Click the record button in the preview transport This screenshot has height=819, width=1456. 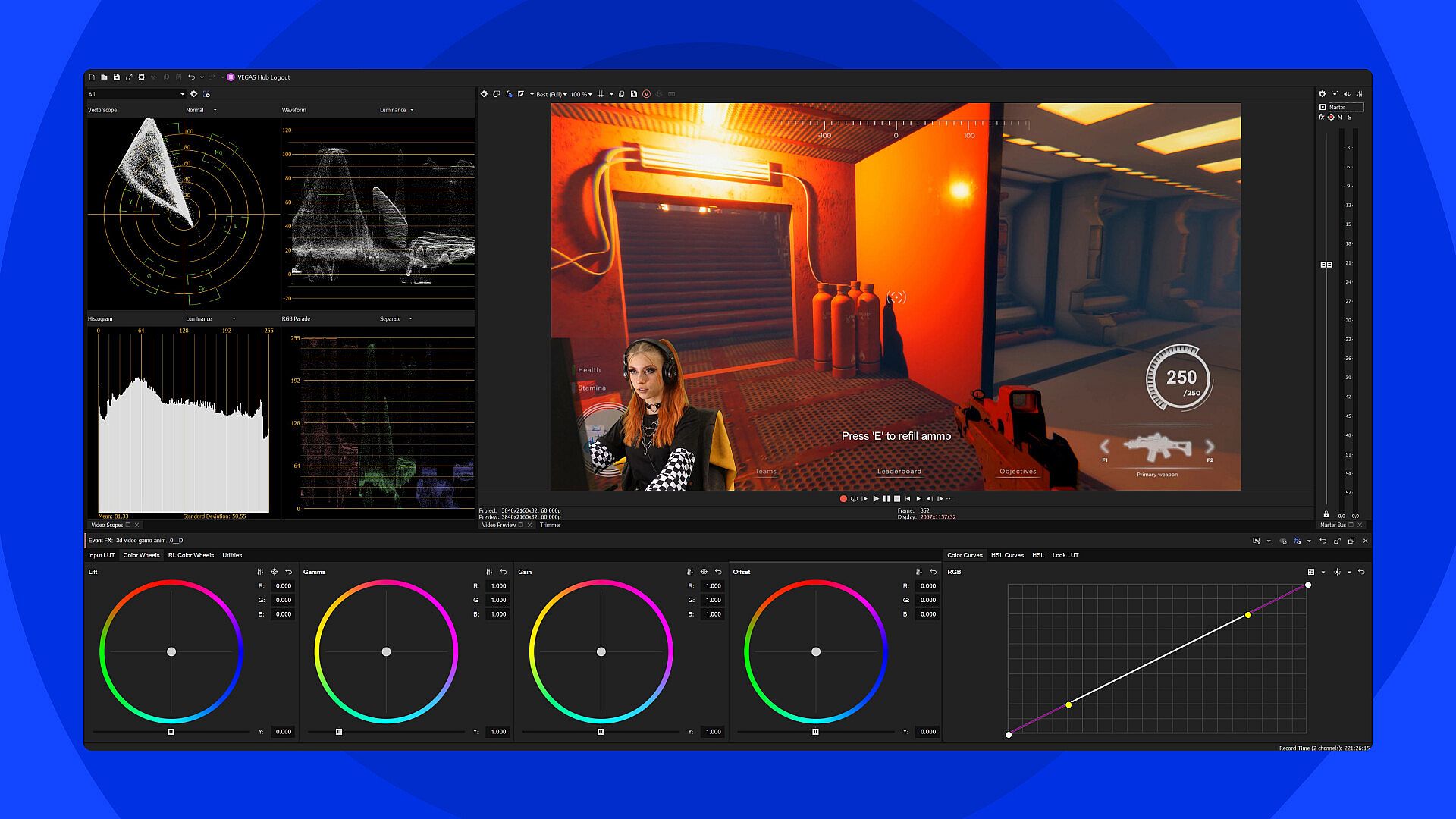(x=843, y=499)
